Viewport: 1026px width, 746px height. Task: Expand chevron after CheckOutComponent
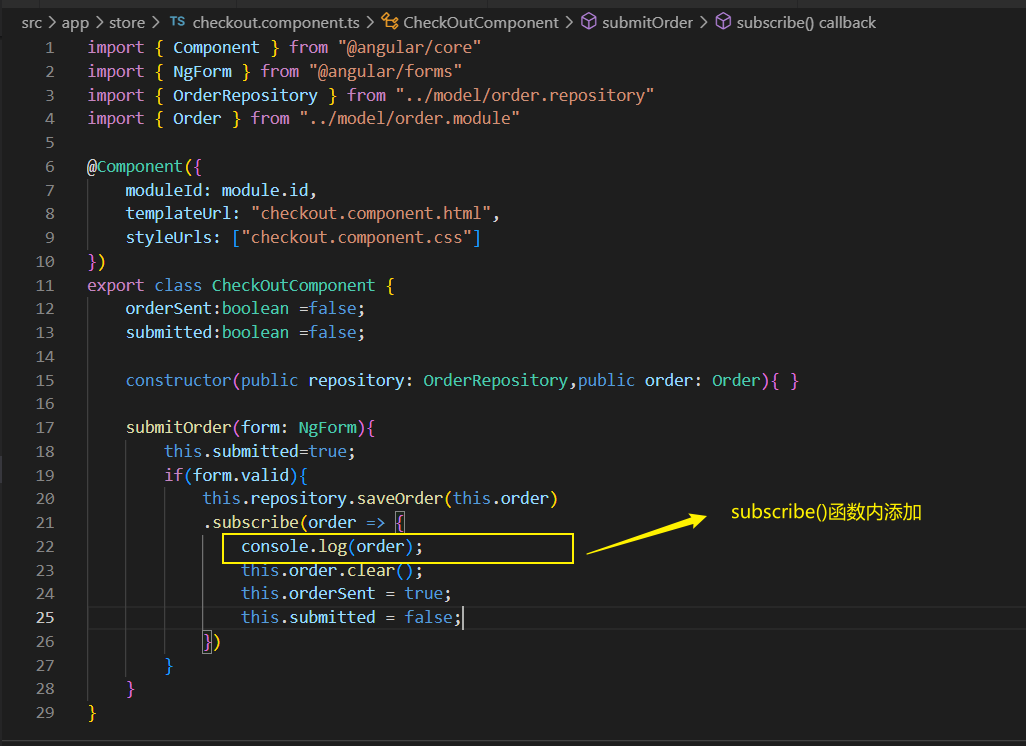pyautogui.click(x=569, y=23)
